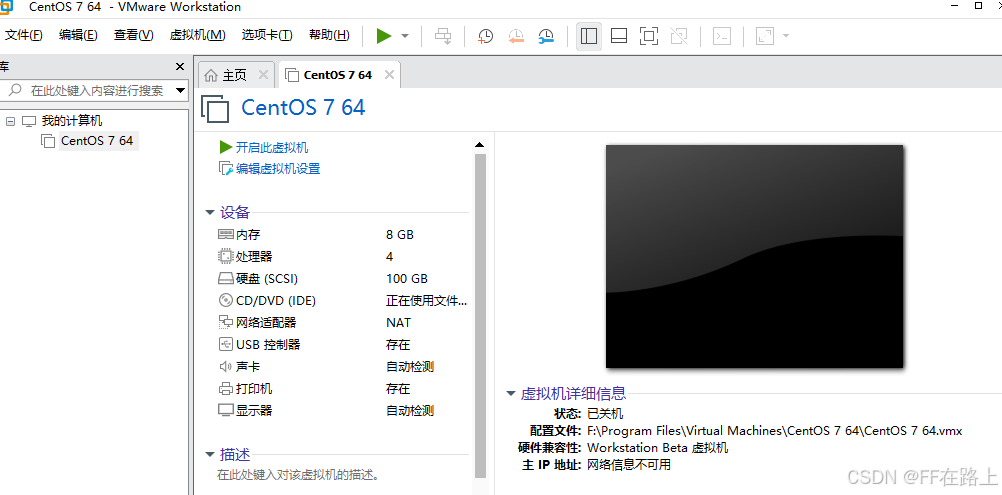Open the 编辑(E) menu

(x=78, y=35)
